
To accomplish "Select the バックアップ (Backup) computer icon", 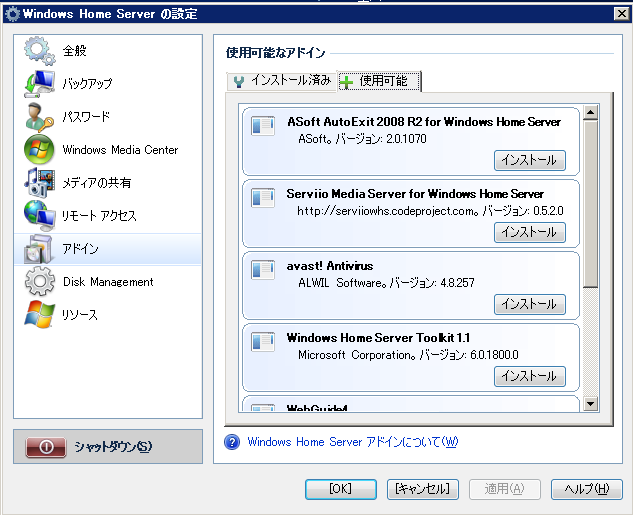I will (39, 84).
